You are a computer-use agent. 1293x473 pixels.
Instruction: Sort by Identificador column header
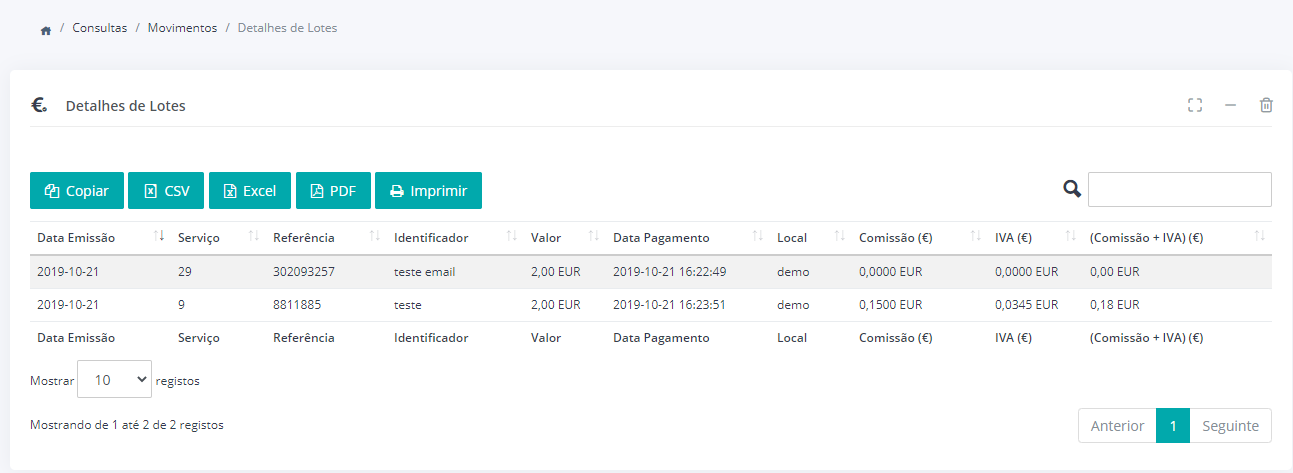pos(511,237)
